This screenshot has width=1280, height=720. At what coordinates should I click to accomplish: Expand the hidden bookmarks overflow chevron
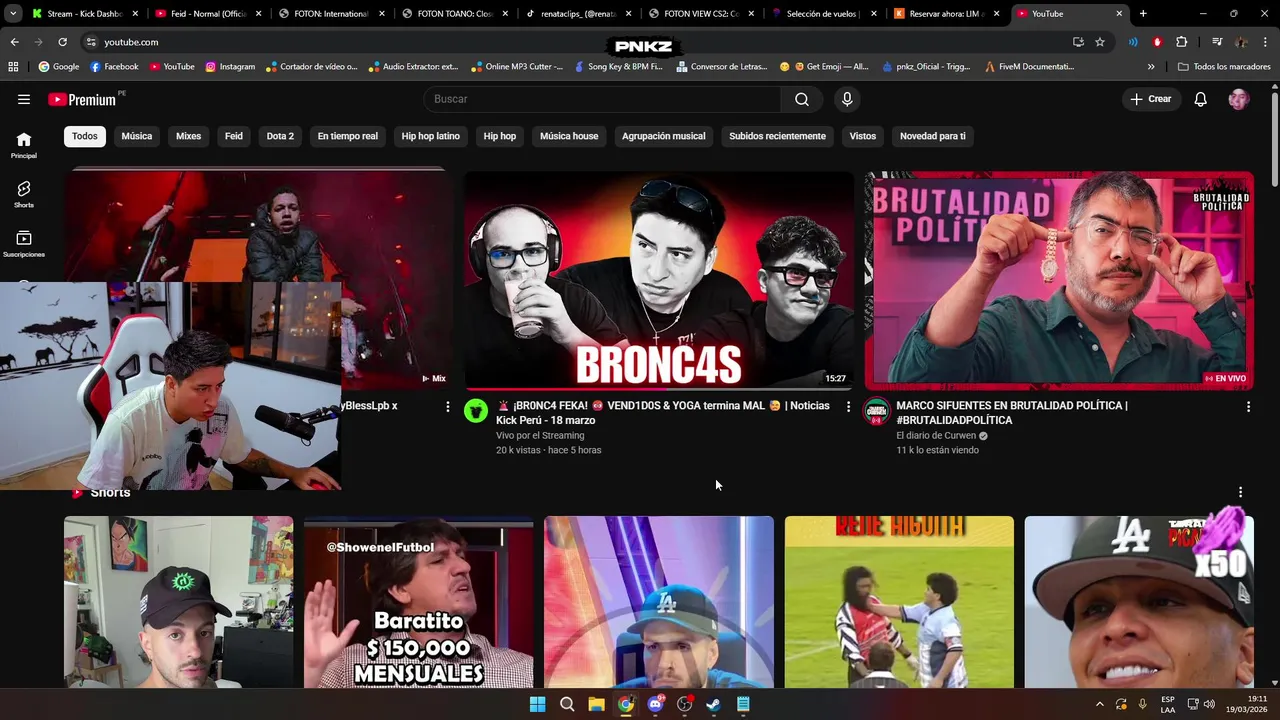(x=1151, y=67)
